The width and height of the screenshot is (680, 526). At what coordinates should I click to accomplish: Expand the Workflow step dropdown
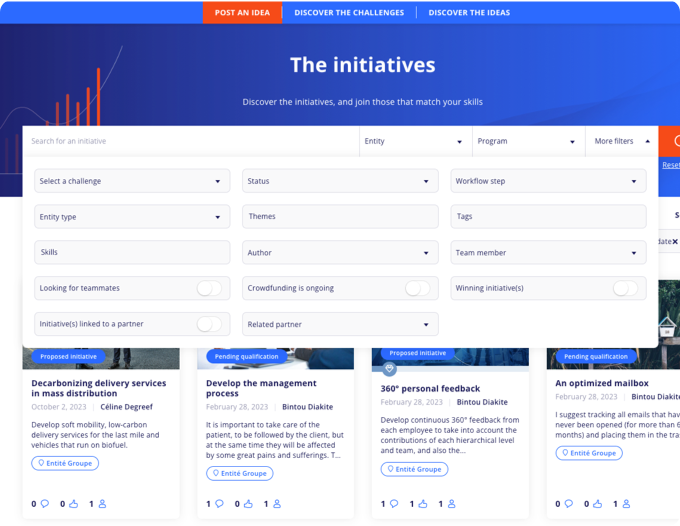[548, 181]
